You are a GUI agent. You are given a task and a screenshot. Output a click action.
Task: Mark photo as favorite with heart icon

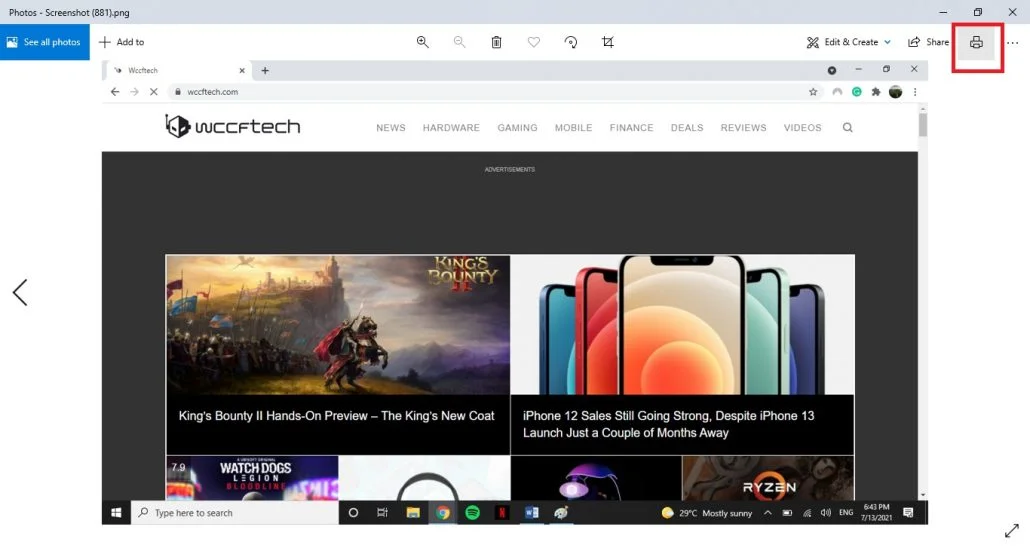(x=533, y=42)
